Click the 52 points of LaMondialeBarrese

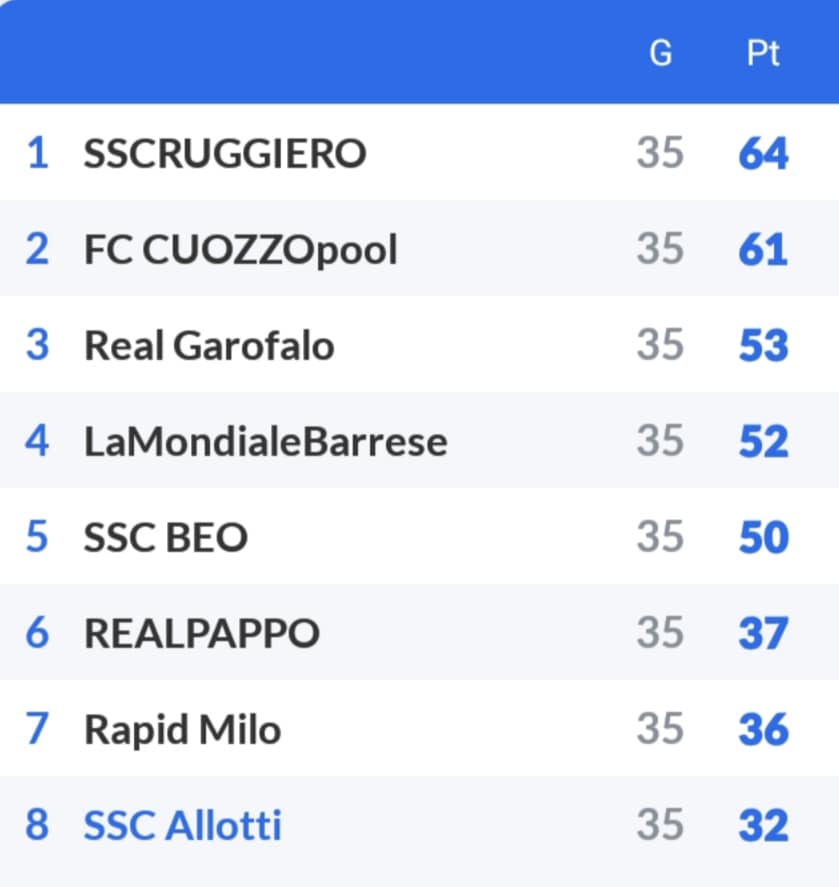pyautogui.click(x=763, y=442)
